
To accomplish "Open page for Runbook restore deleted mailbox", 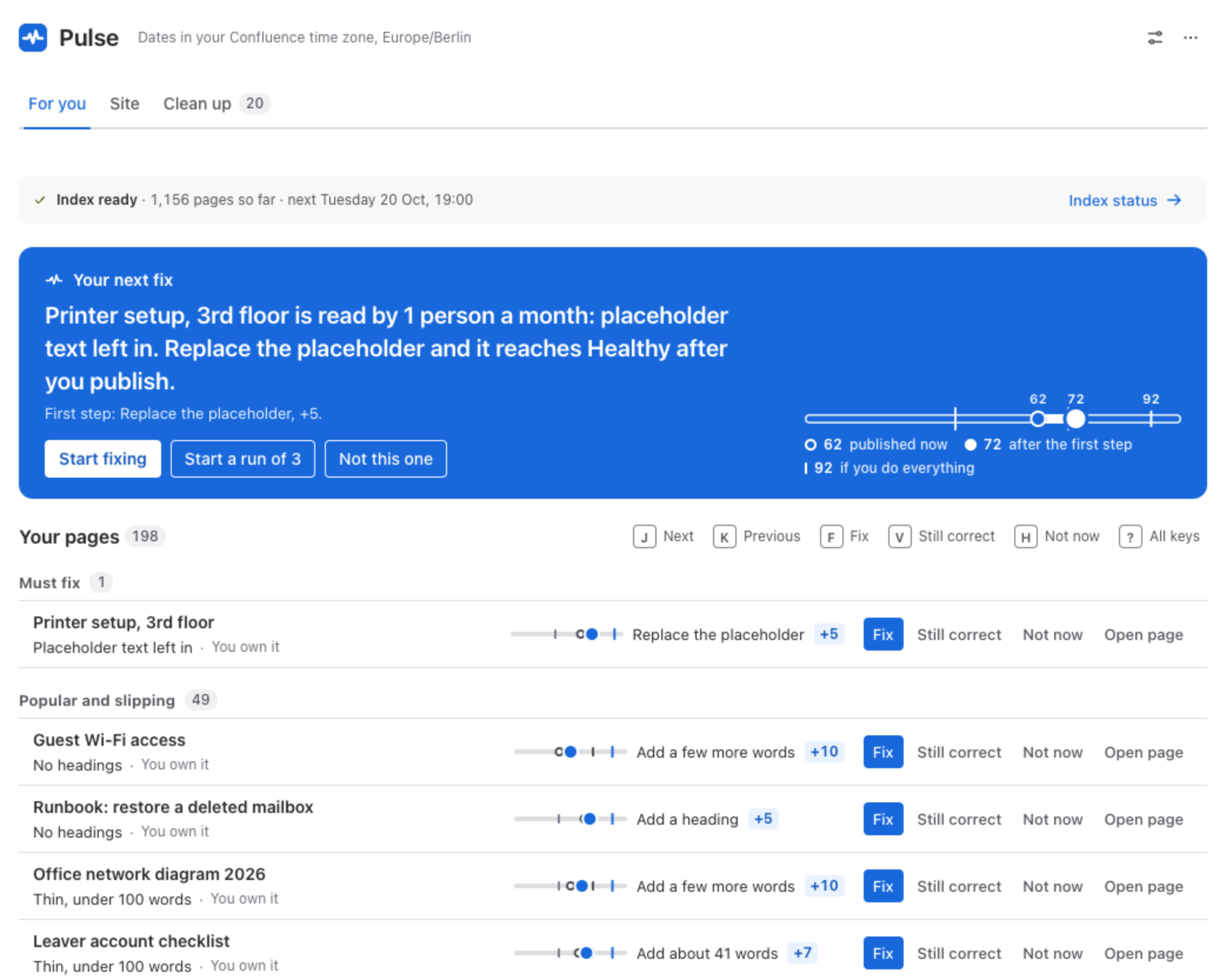I will coord(1143,819).
